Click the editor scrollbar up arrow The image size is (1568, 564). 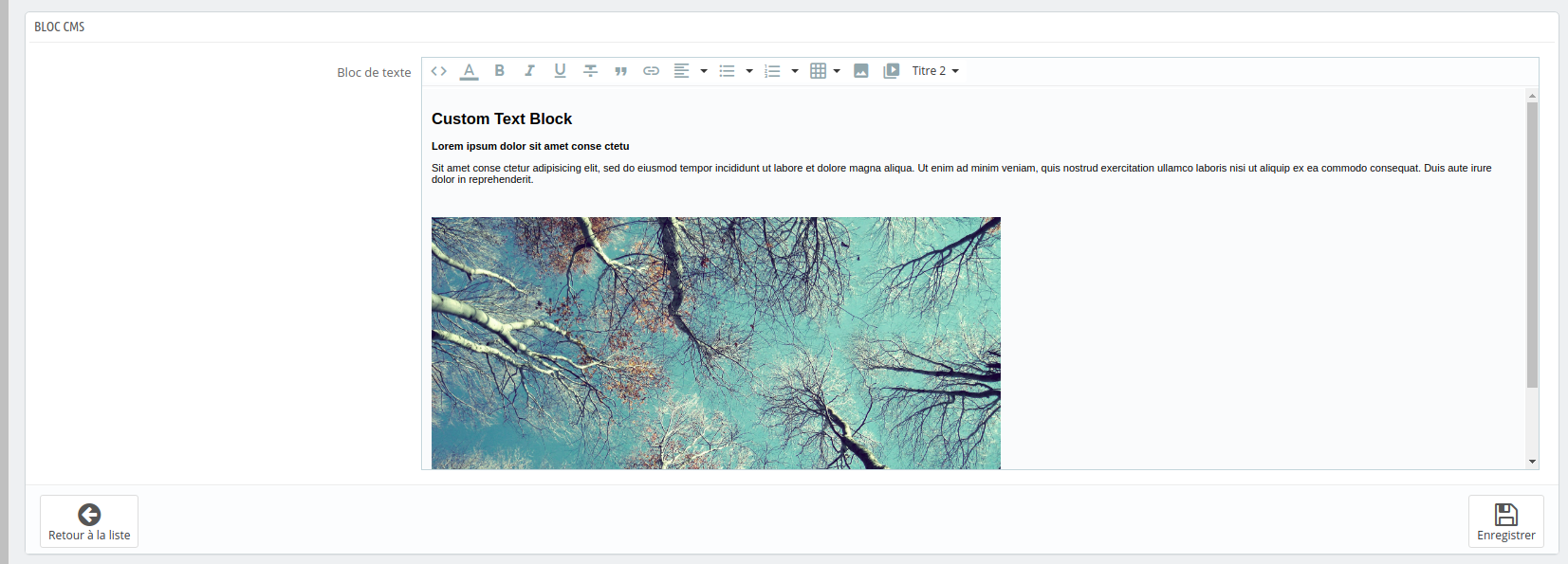tap(1532, 96)
